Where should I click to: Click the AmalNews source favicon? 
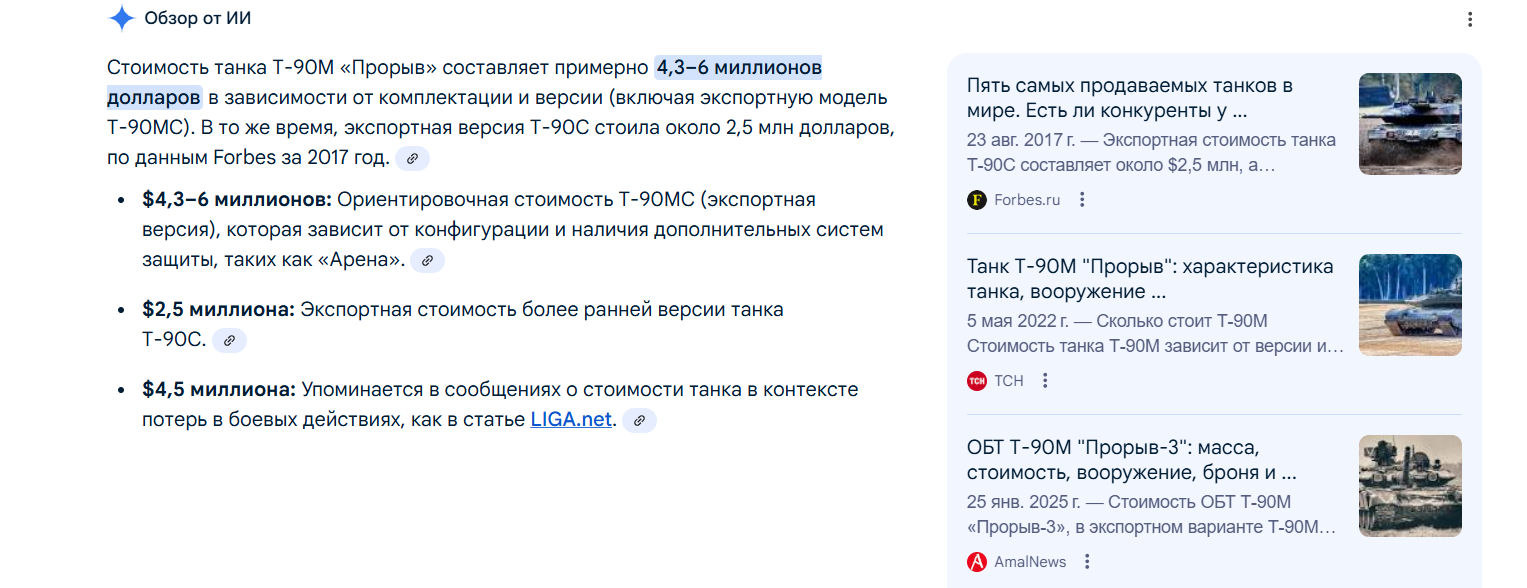[x=977, y=562]
